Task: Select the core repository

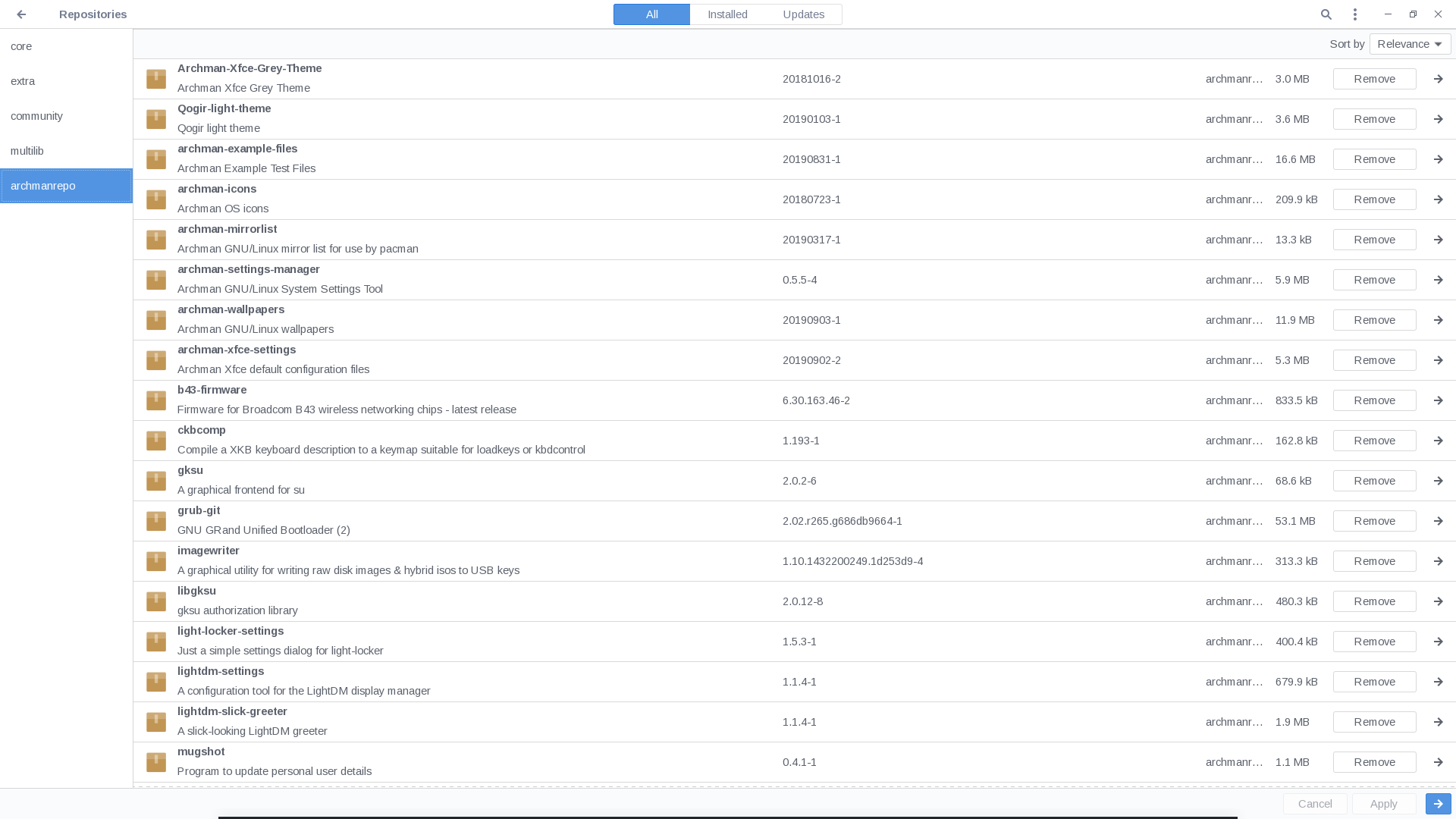Action: 66,46
